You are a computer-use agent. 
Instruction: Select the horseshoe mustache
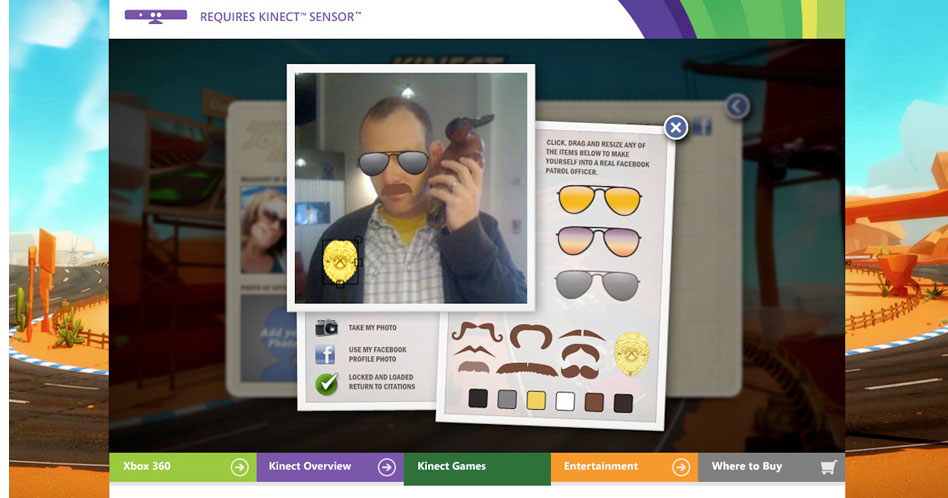tap(531, 336)
